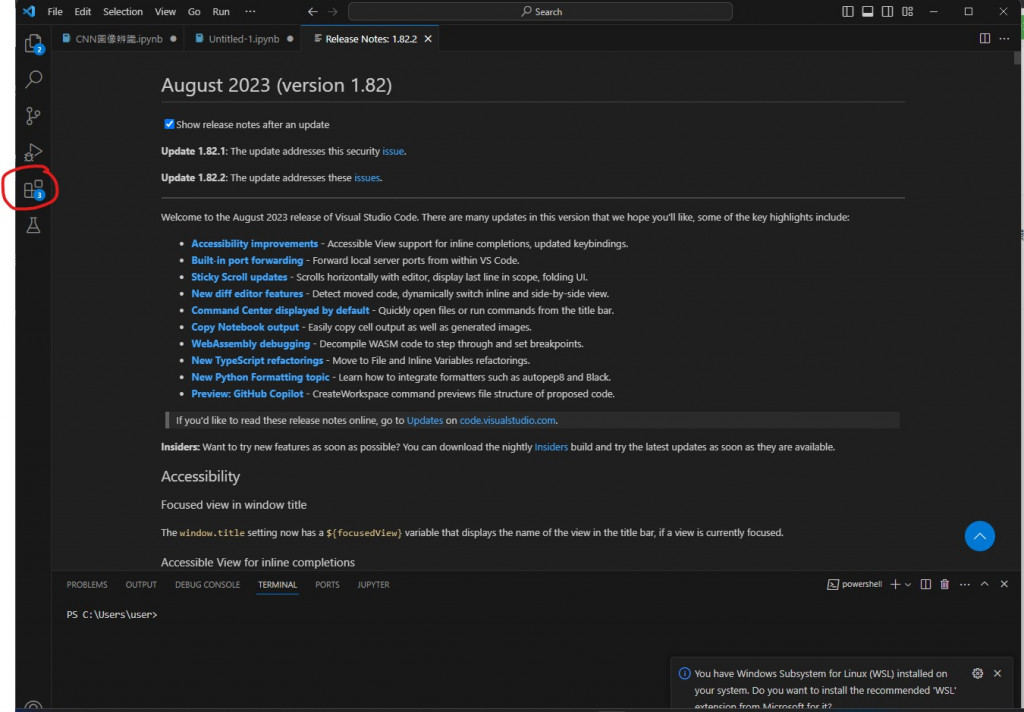This screenshot has width=1024, height=712.
Task: Open the Go menu
Action: click(x=194, y=12)
